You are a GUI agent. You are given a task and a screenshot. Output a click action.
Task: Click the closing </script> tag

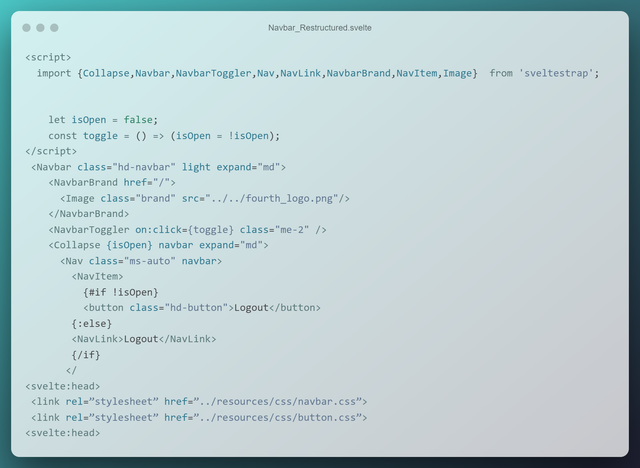pos(51,151)
